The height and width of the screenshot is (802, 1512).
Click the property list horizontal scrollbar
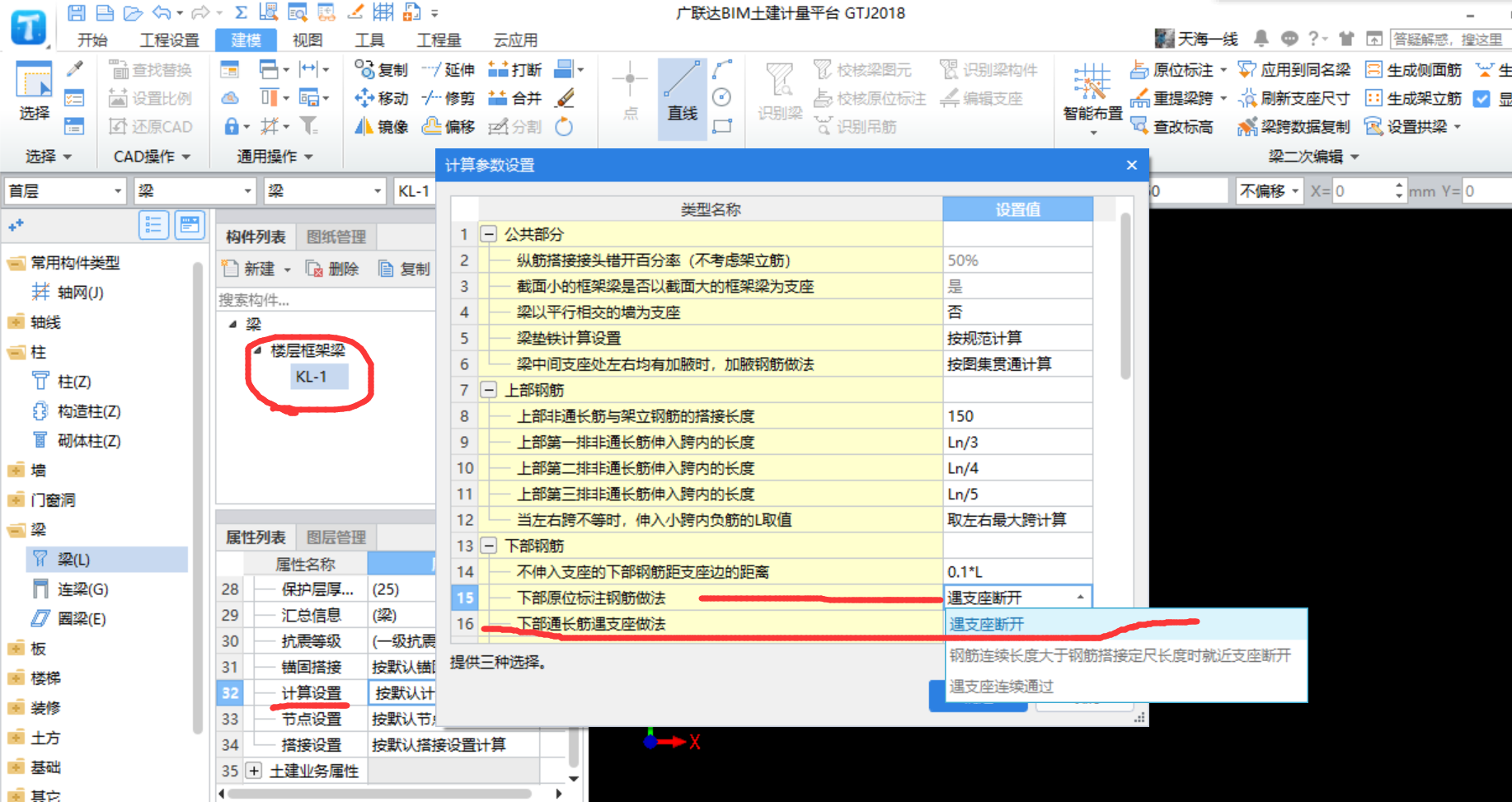coord(379,794)
